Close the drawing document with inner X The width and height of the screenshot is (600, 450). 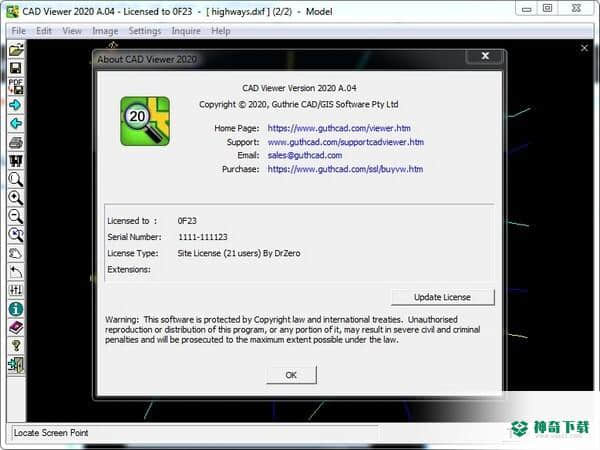tap(584, 48)
